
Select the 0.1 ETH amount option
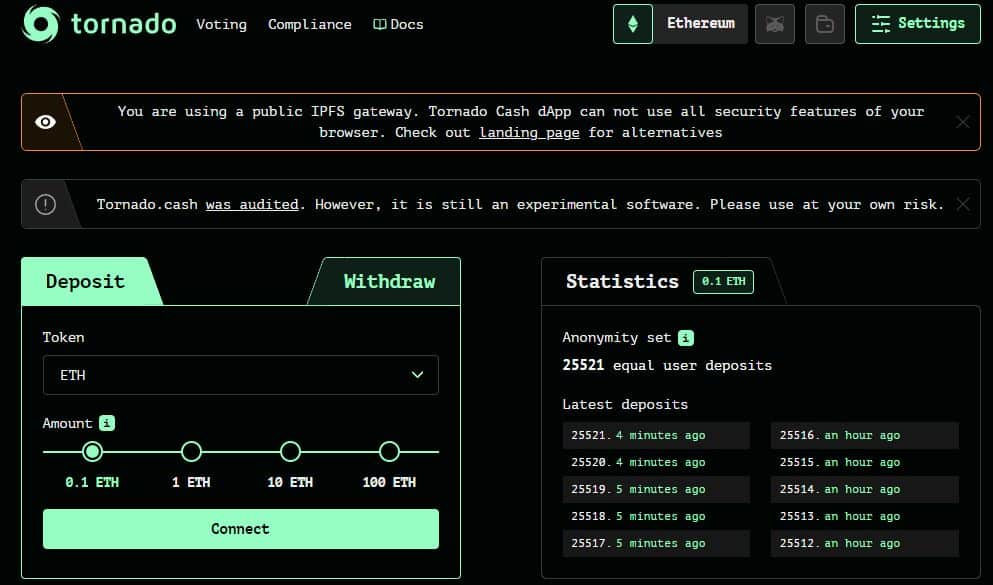click(x=92, y=451)
